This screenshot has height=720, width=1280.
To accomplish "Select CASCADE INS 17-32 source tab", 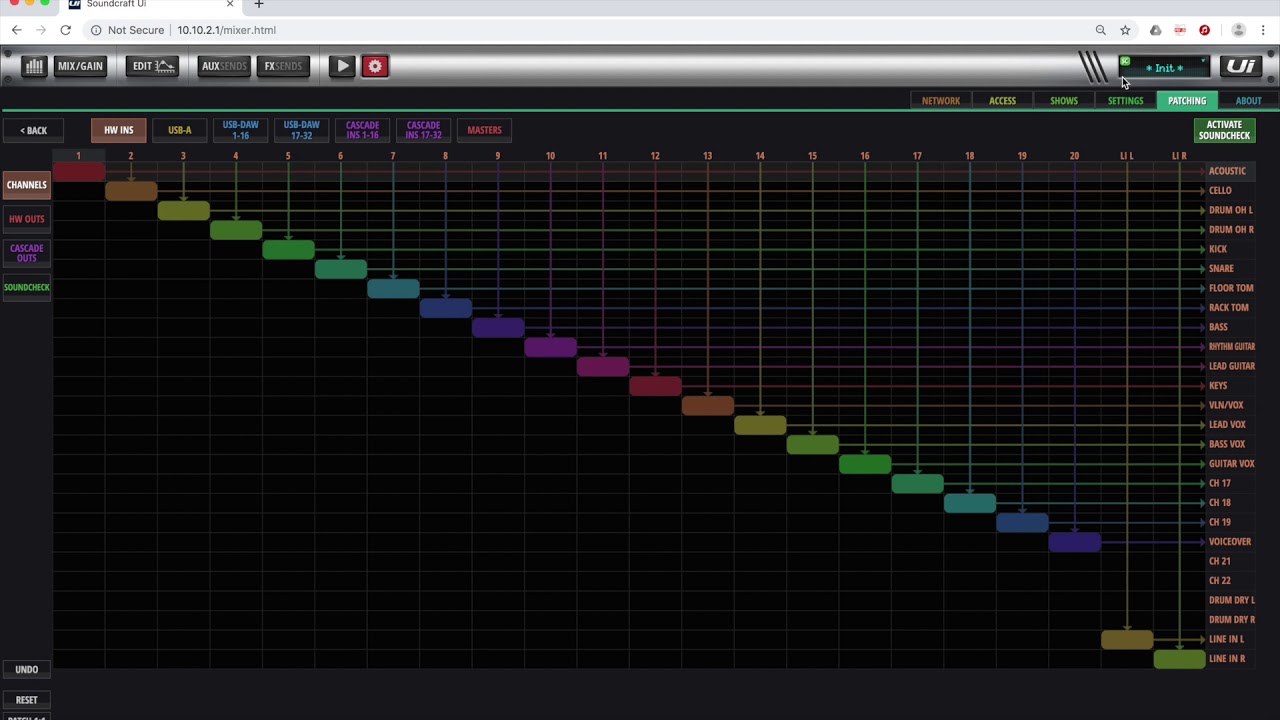I will (x=423, y=130).
